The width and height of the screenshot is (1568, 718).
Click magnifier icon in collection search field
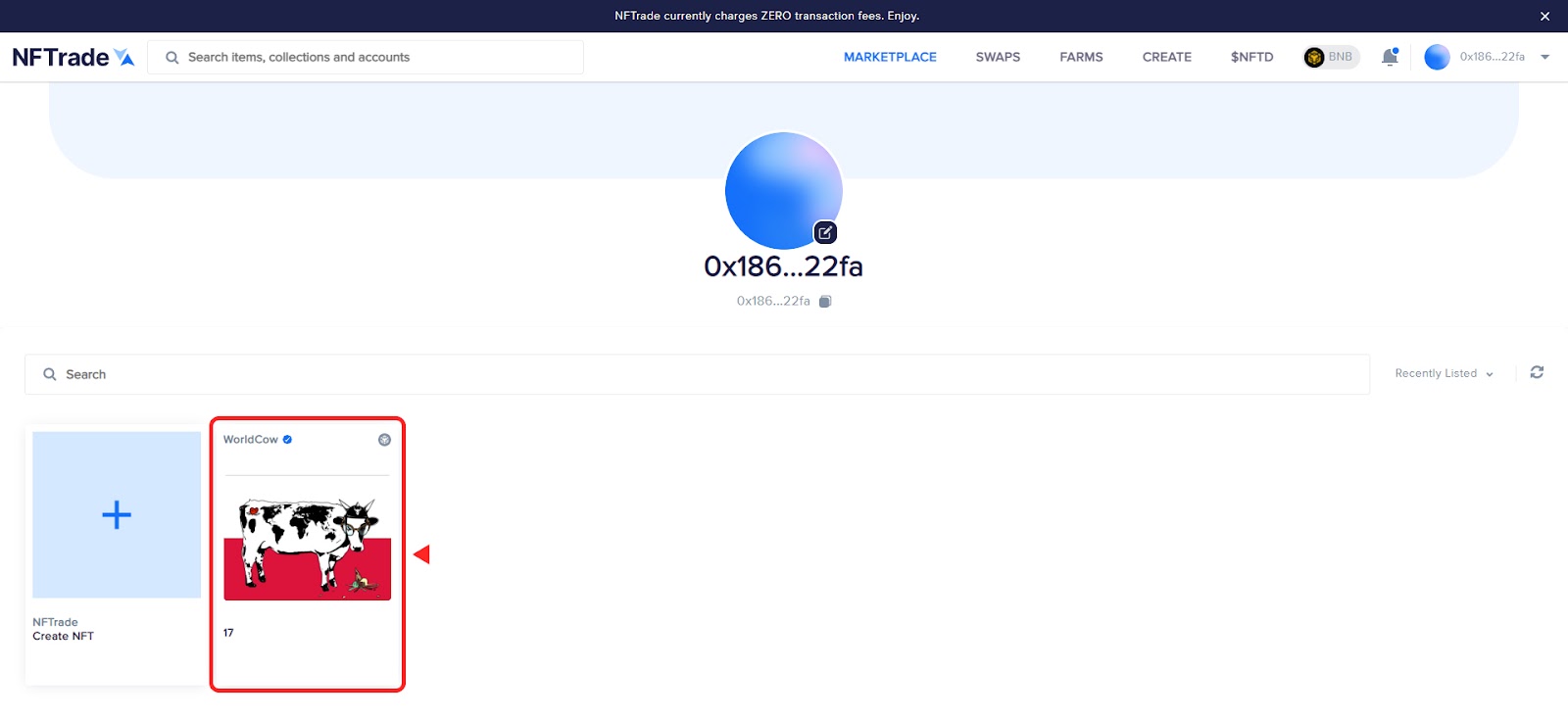tap(50, 374)
